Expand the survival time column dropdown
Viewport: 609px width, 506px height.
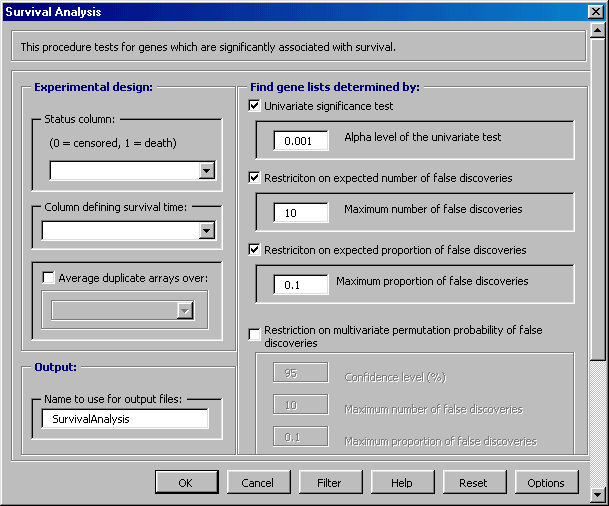pos(206,231)
